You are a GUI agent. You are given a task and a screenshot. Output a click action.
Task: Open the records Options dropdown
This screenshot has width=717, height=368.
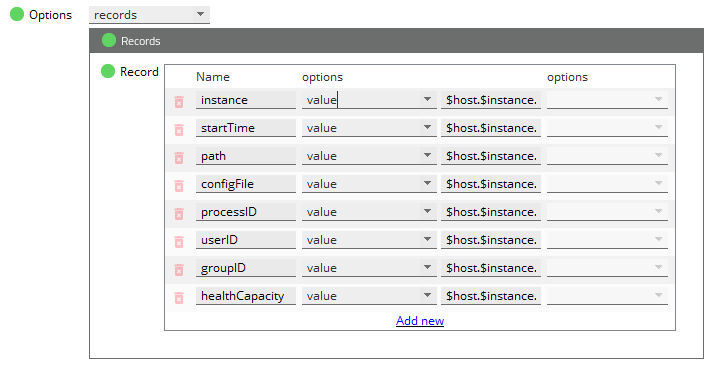149,15
